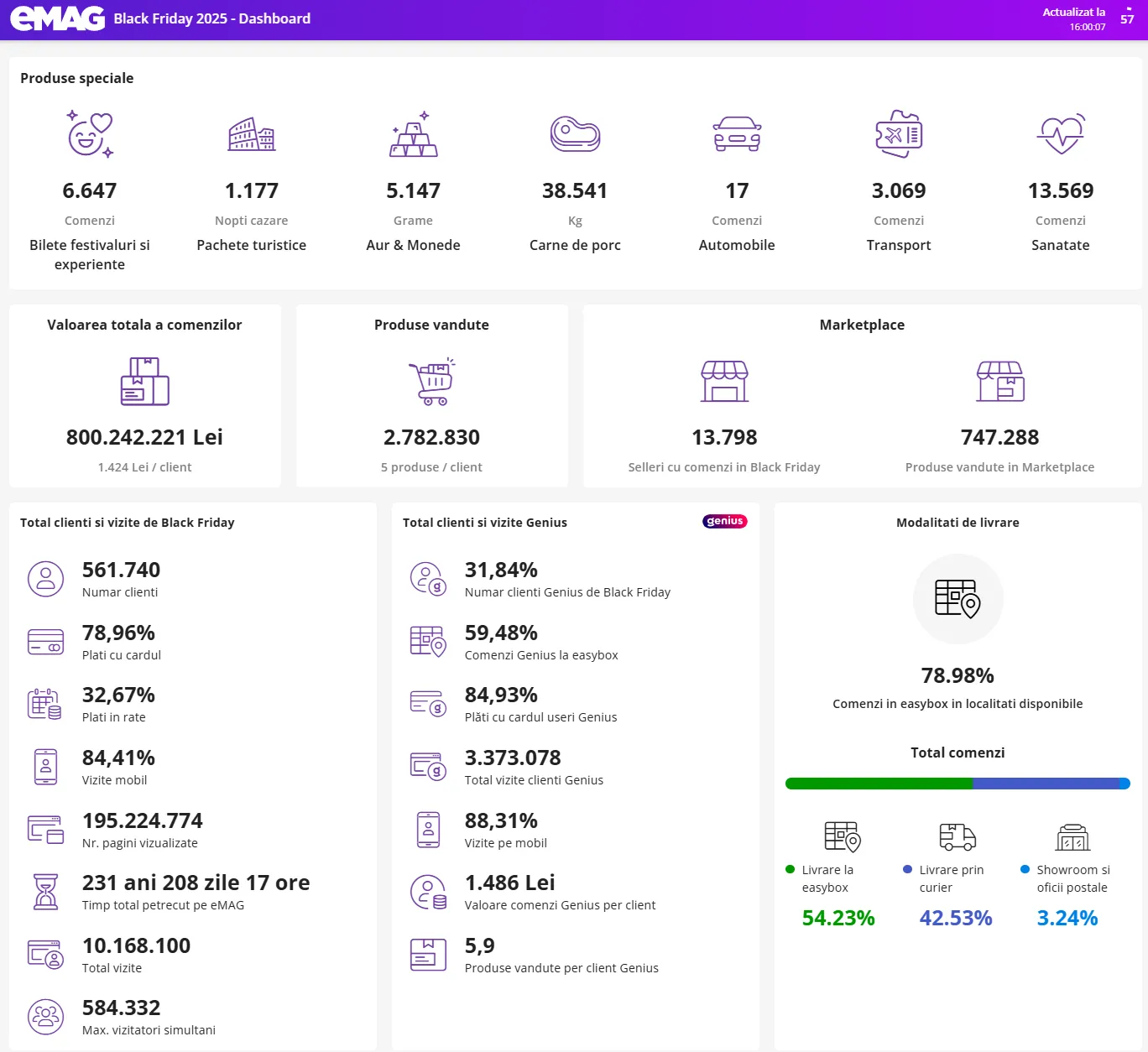1148x1052 pixels.
Task: Click the festival tickets smiley icon
Action: coord(89,134)
